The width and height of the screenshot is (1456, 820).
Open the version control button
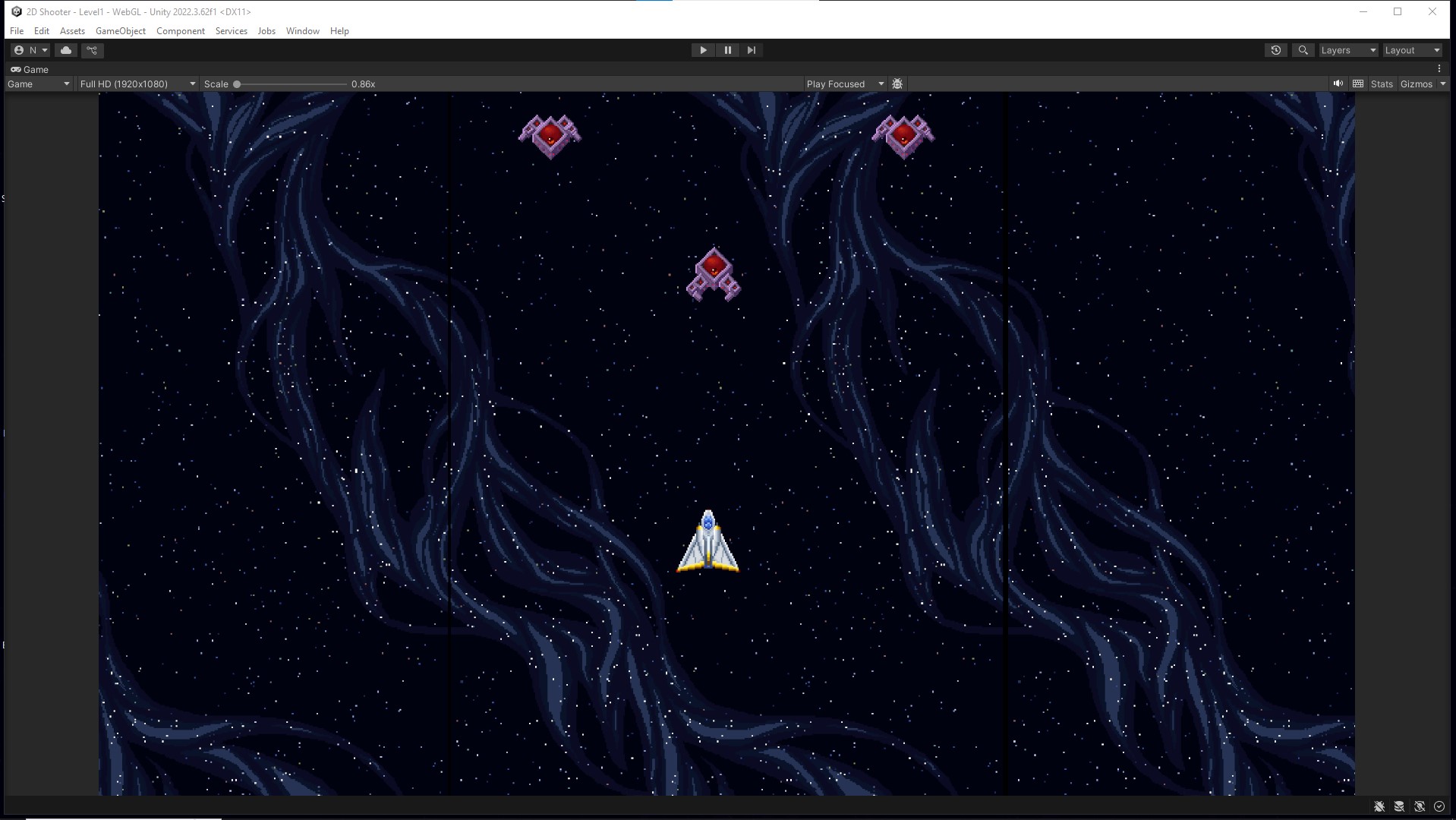(x=92, y=50)
